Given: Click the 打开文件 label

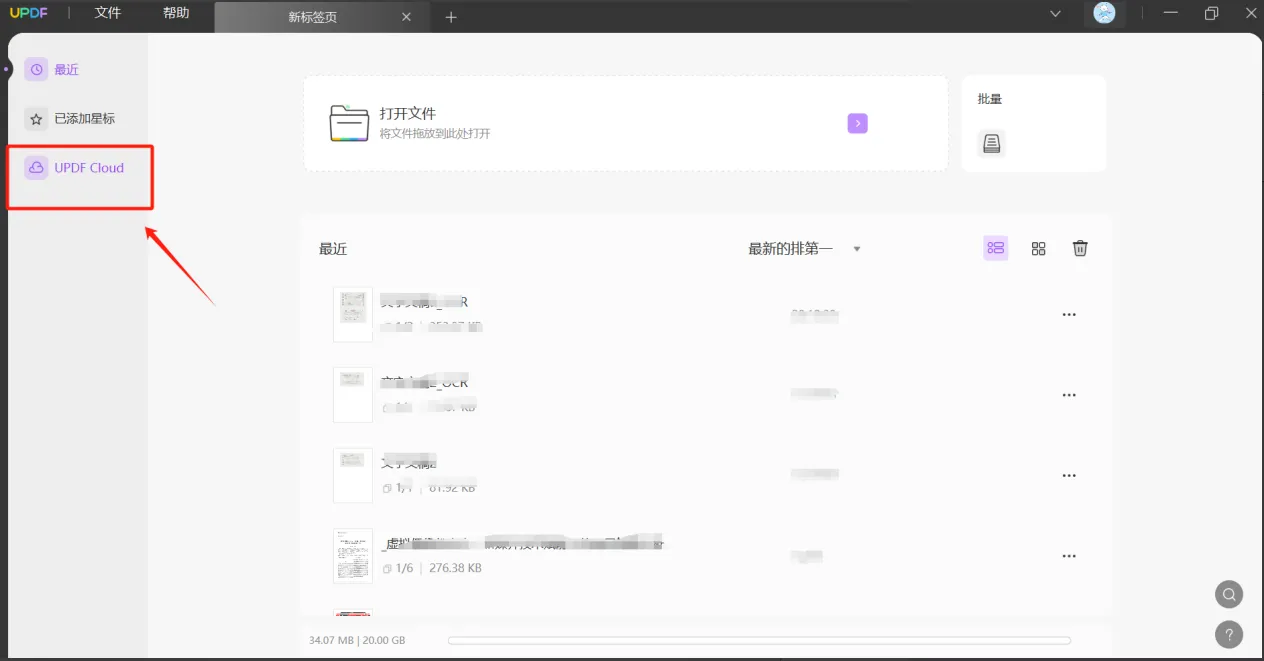Looking at the screenshot, I should [x=408, y=113].
